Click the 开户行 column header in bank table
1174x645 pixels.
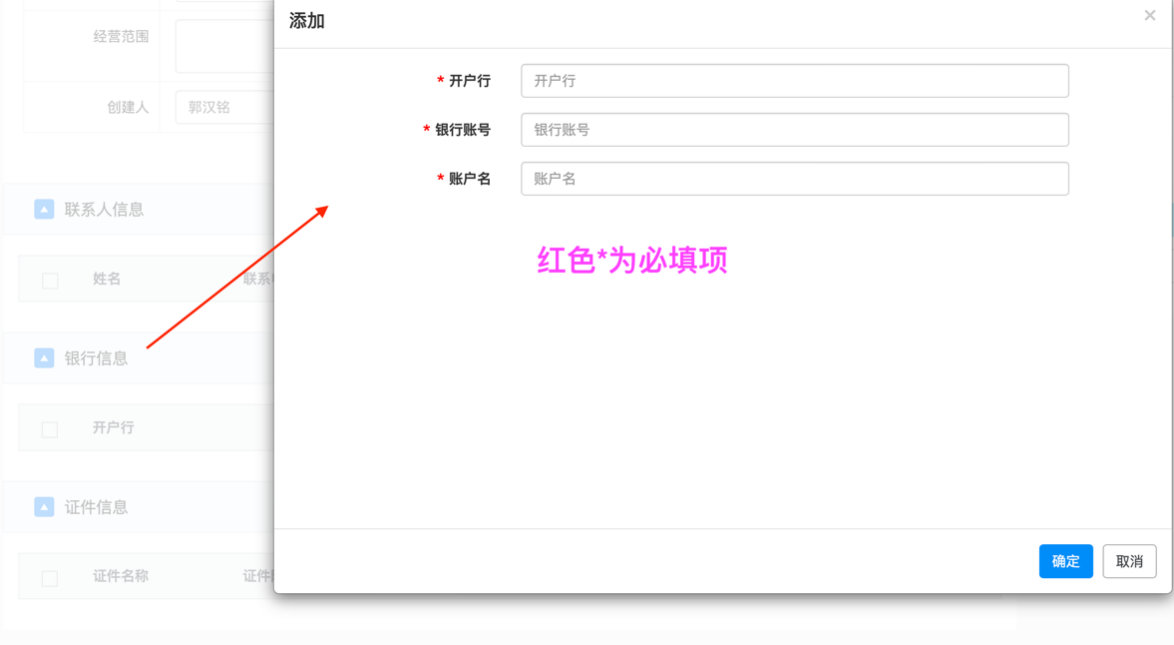pos(113,427)
